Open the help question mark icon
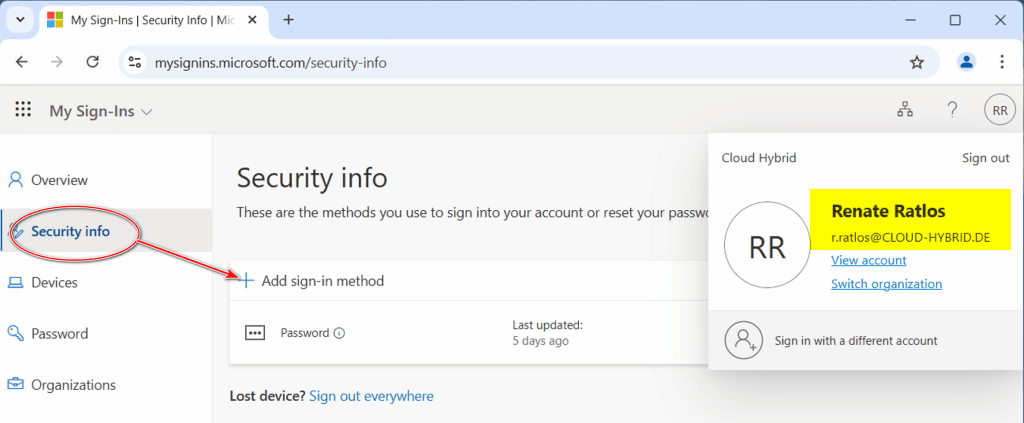The image size is (1024, 423). 953,110
